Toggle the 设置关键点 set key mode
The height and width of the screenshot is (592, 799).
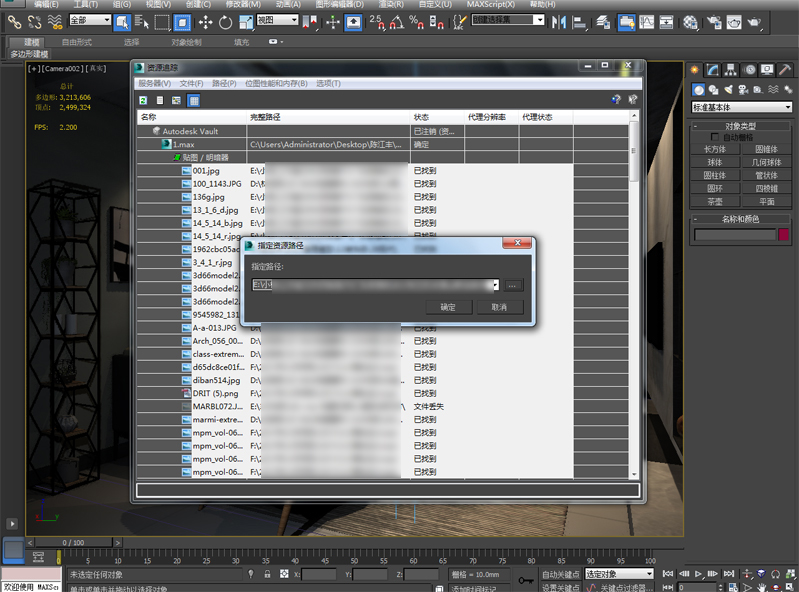[x=560, y=587]
